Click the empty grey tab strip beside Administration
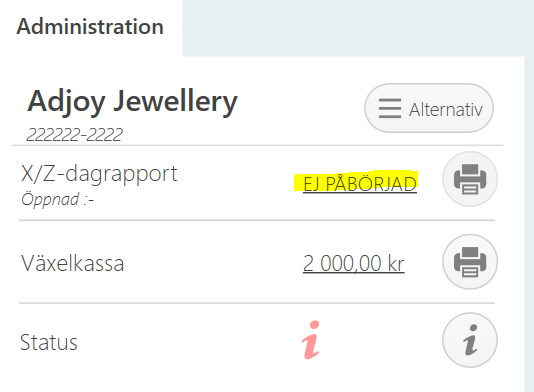 (x=358, y=28)
